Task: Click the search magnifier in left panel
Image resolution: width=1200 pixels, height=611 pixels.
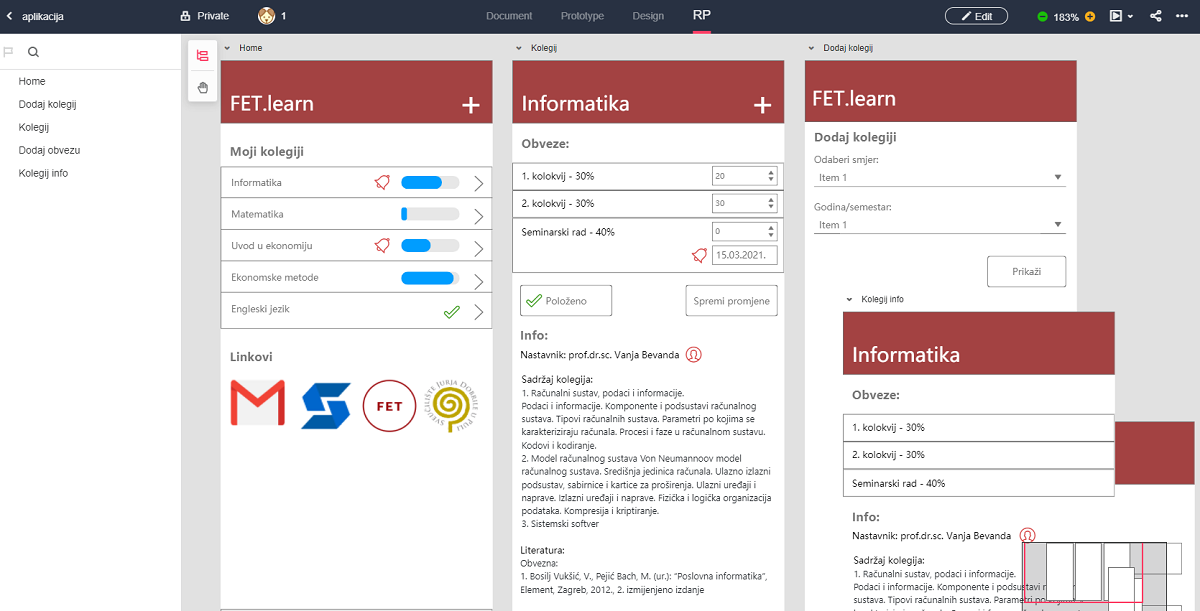Action: point(33,53)
